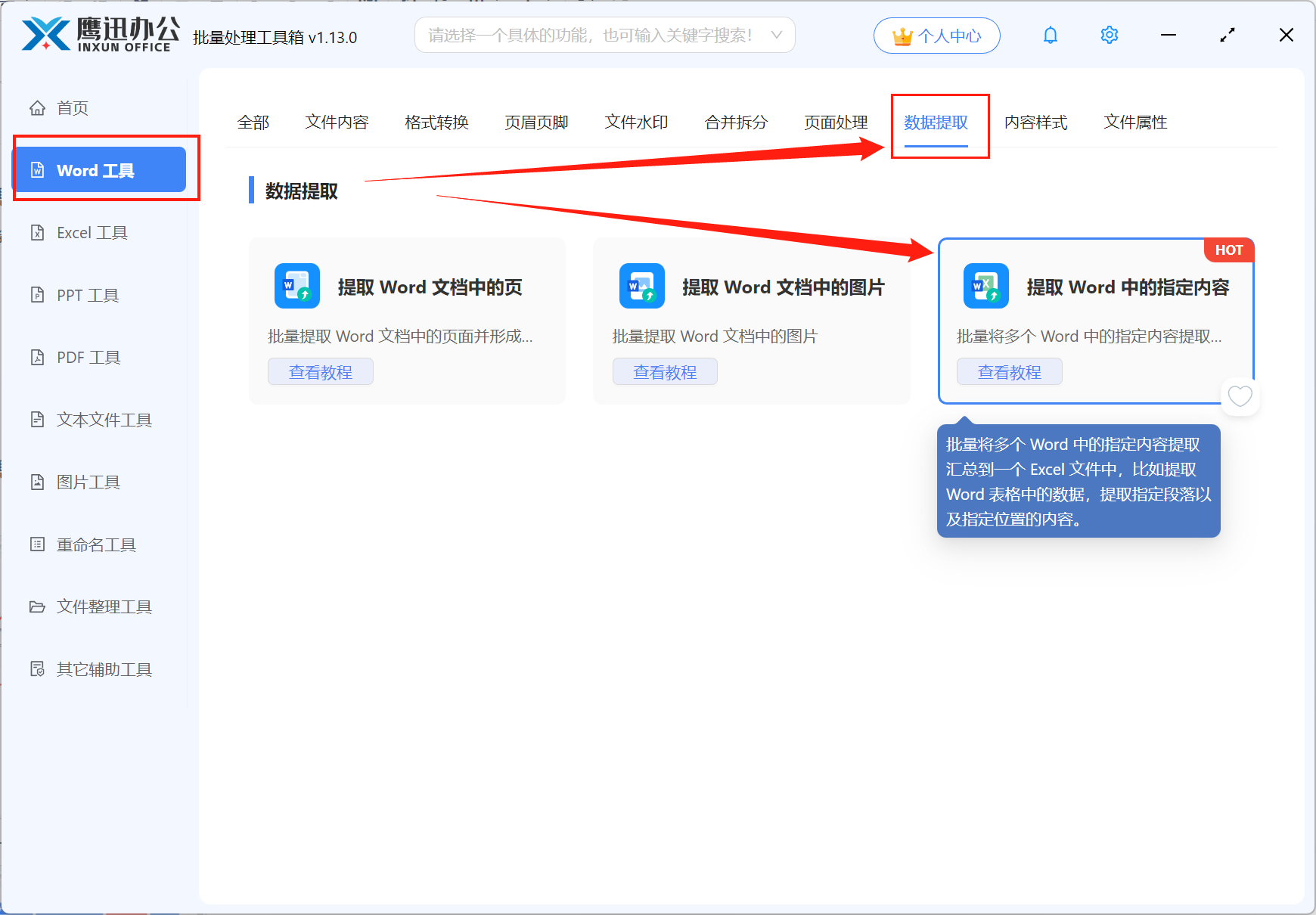Select the PDF 工具 sidebar item
The height and width of the screenshot is (915, 1316).
coord(87,357)
